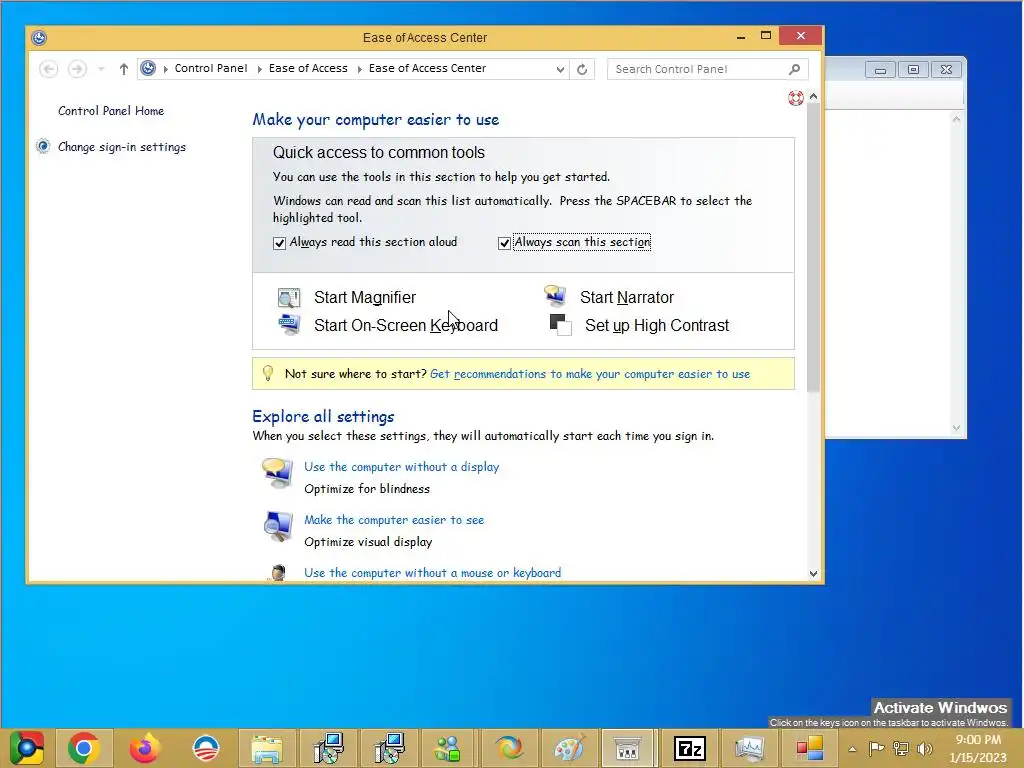The width and height of the screenshot is (1024, 768).
Task: Click the Start button on the taskbar
Action: pyautogui.click(x=26, y=748)
